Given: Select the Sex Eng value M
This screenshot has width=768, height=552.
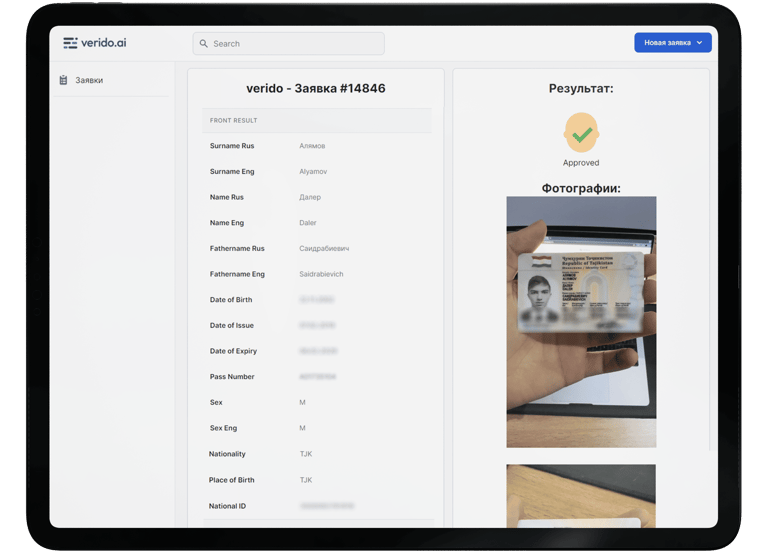Looking at the screenshot, I should (x=302, y=428).
